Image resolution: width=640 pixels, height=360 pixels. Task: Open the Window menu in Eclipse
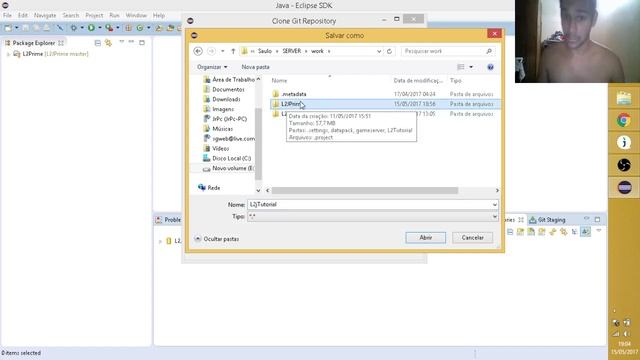[x=136, y=16]
